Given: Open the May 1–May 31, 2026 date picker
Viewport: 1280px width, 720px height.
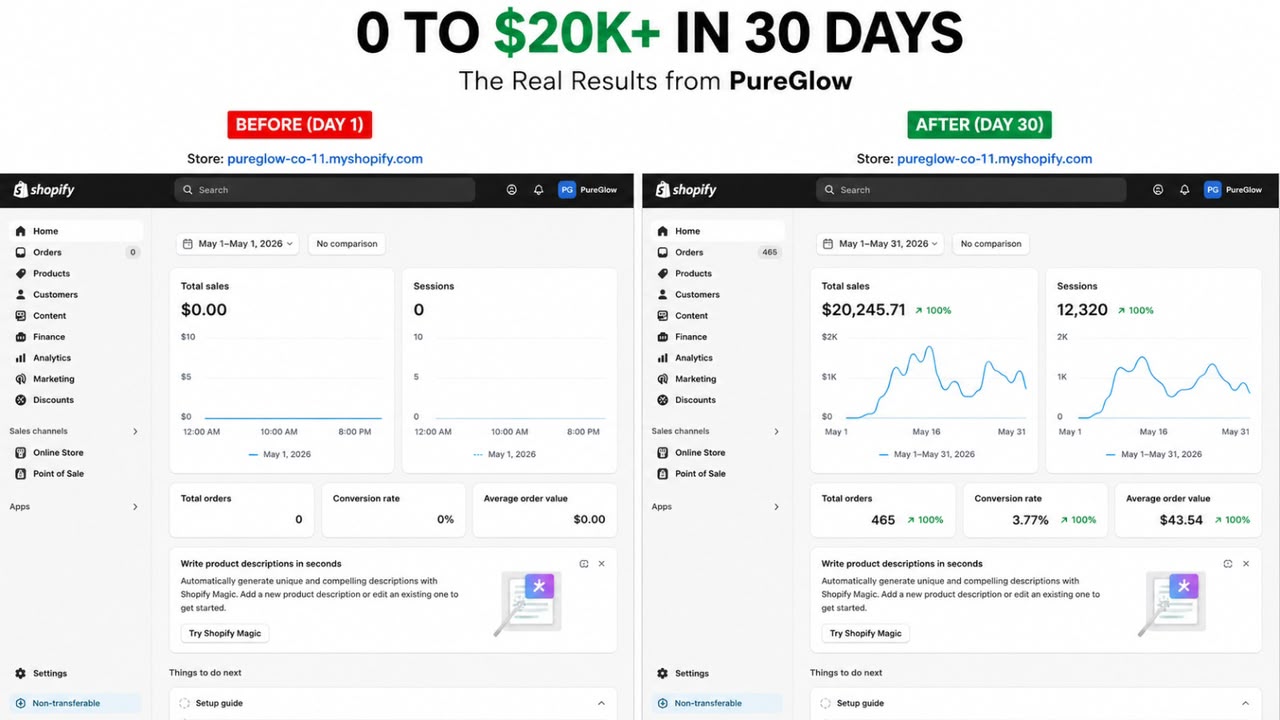Looking at the screenshot, I should pyautogui.click(x=881, y=244).
